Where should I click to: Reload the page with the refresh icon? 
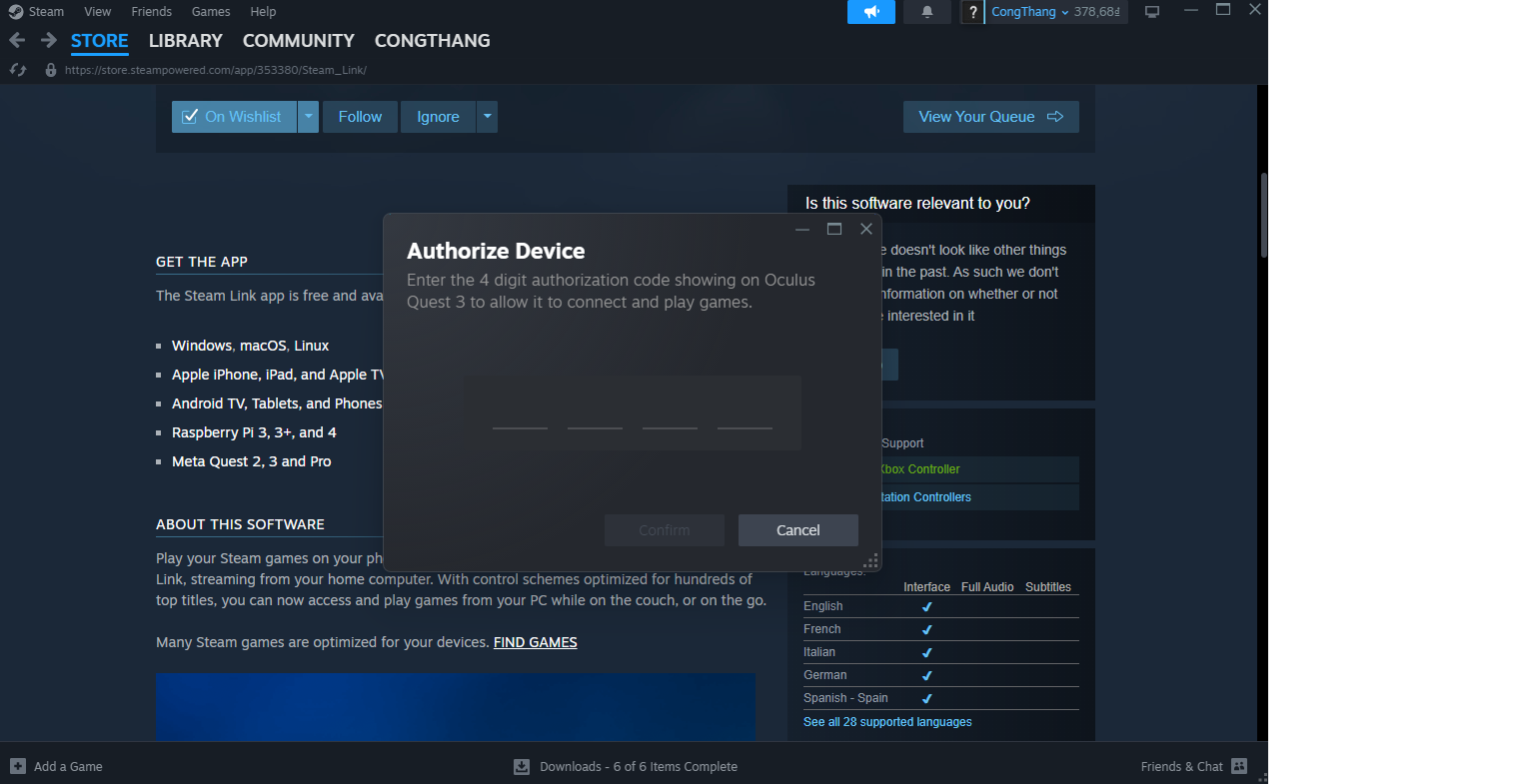click(18, 70)
